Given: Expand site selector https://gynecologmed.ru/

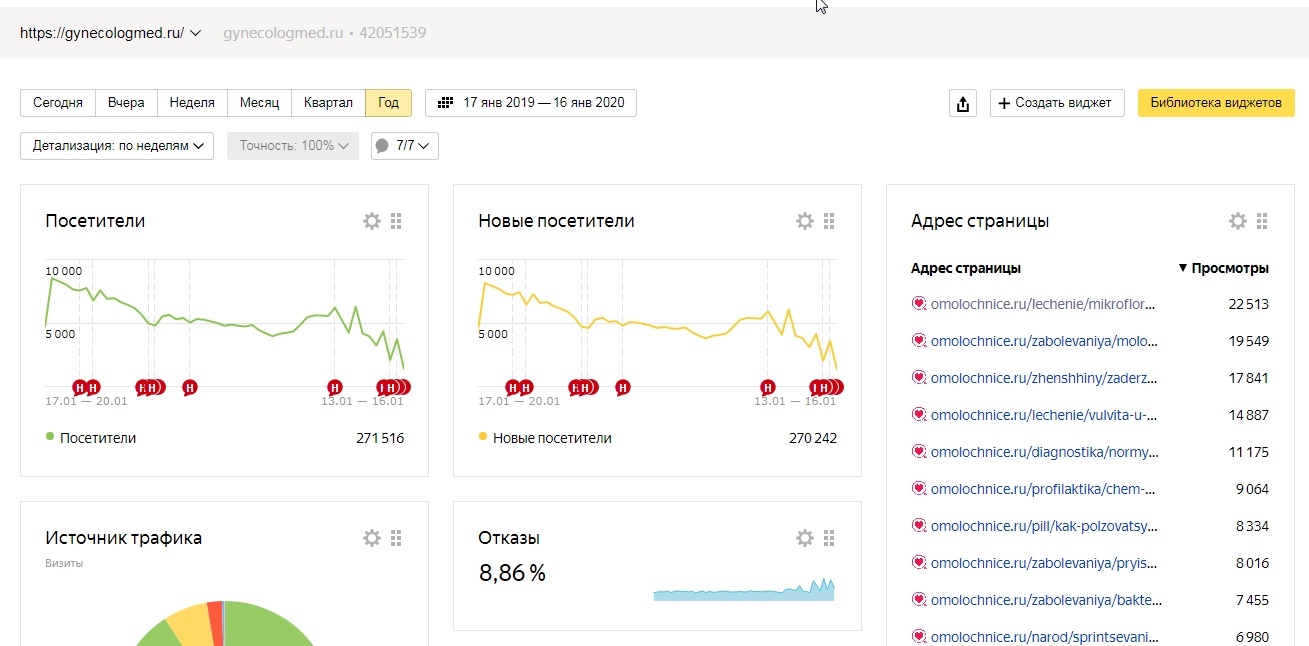Looking at the screenshot, I should point(111,33).
